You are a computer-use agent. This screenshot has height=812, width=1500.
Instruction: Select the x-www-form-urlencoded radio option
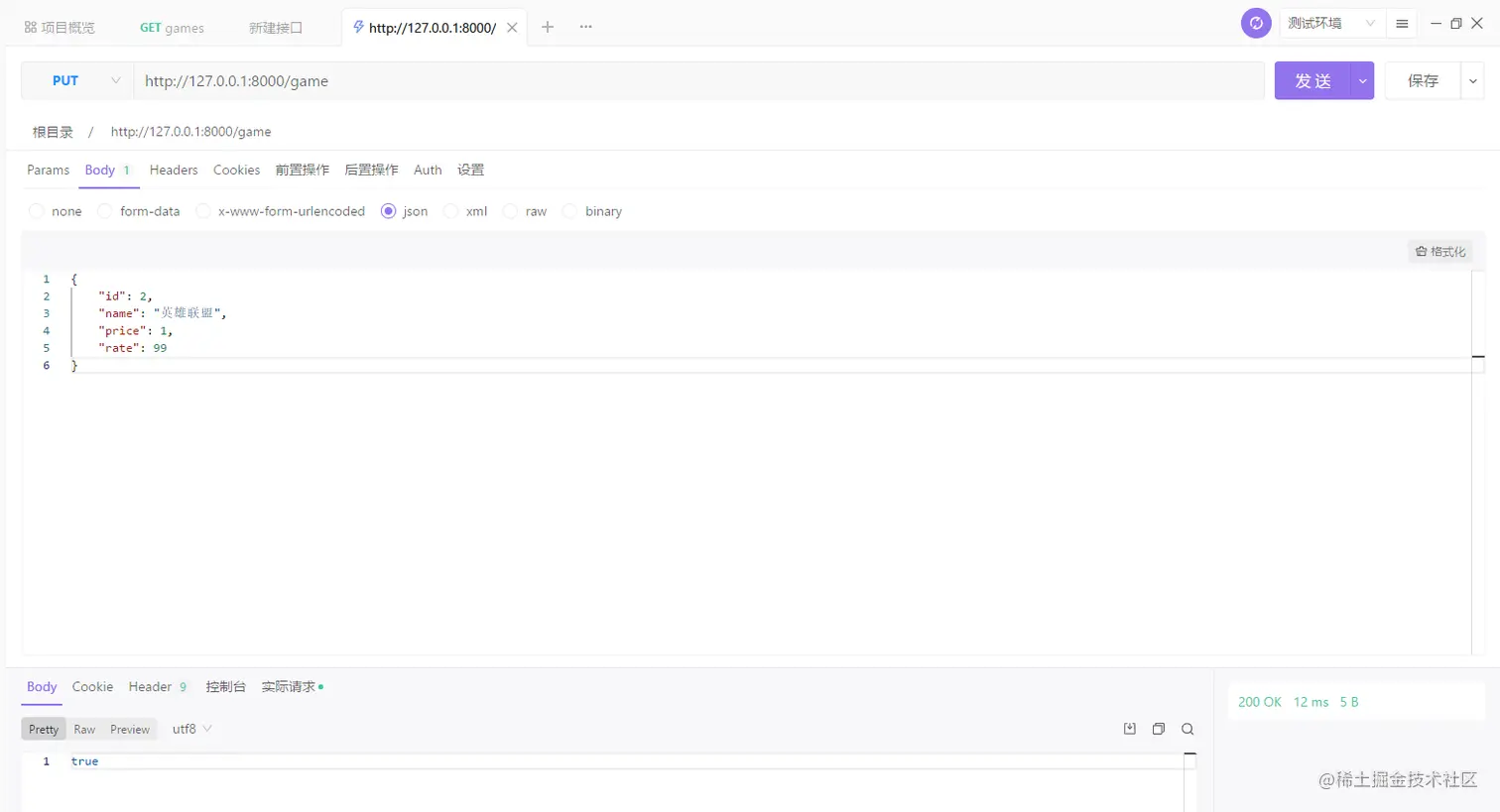[x=203, y=211]
